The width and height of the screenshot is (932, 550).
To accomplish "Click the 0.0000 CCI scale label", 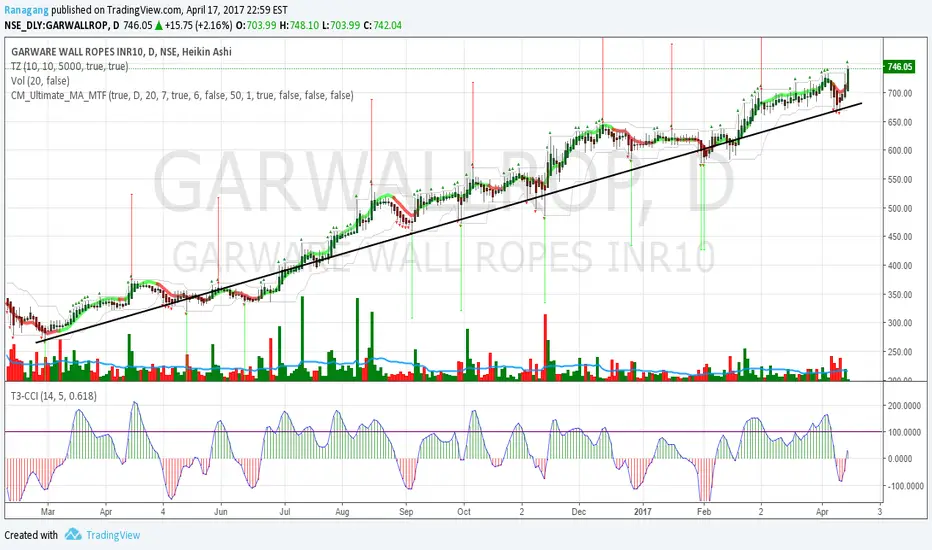I will click(900, 459).
